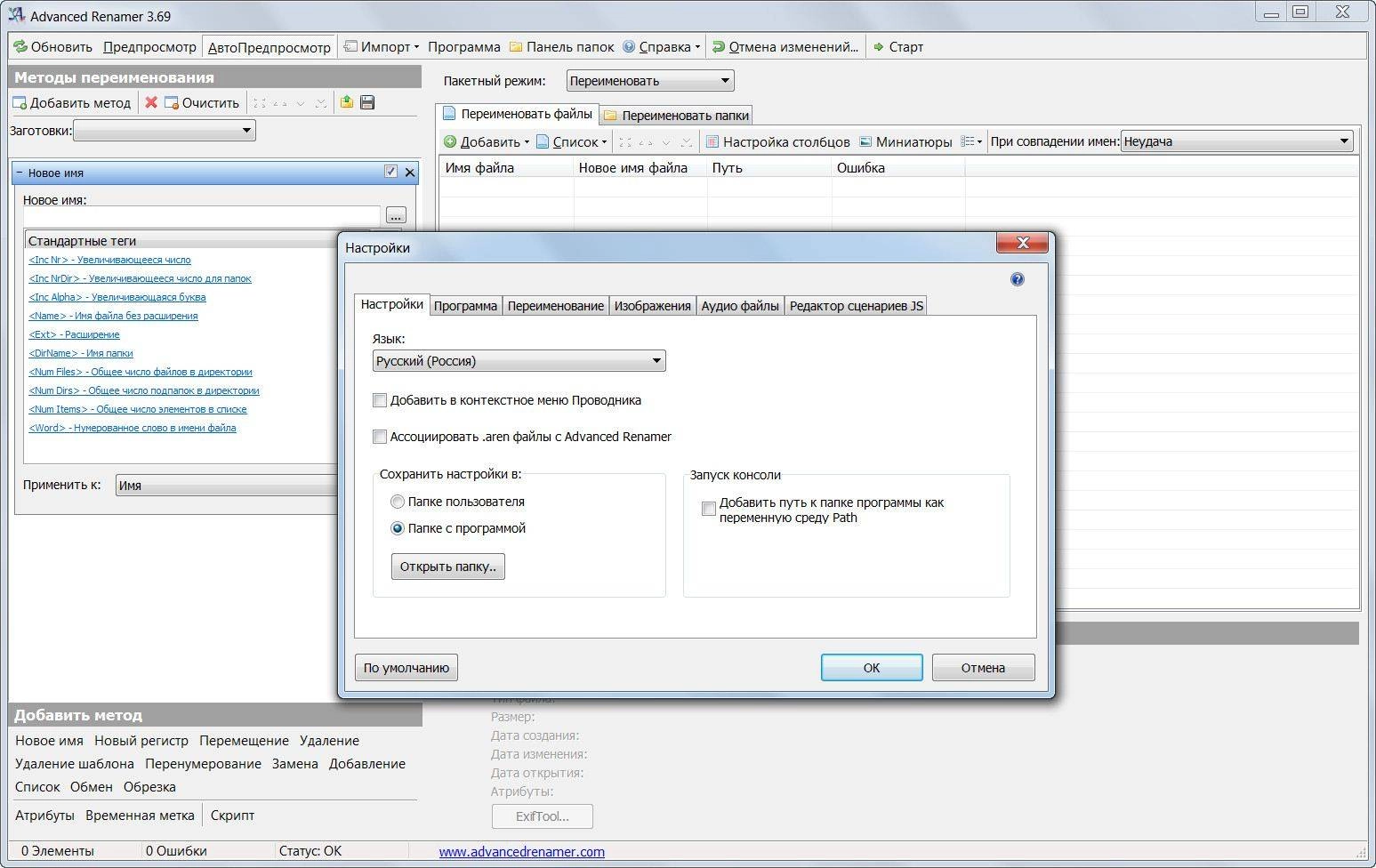Click Миниатюры thumbnails toggle
The image size is (1376, 868).
[905, 141]
